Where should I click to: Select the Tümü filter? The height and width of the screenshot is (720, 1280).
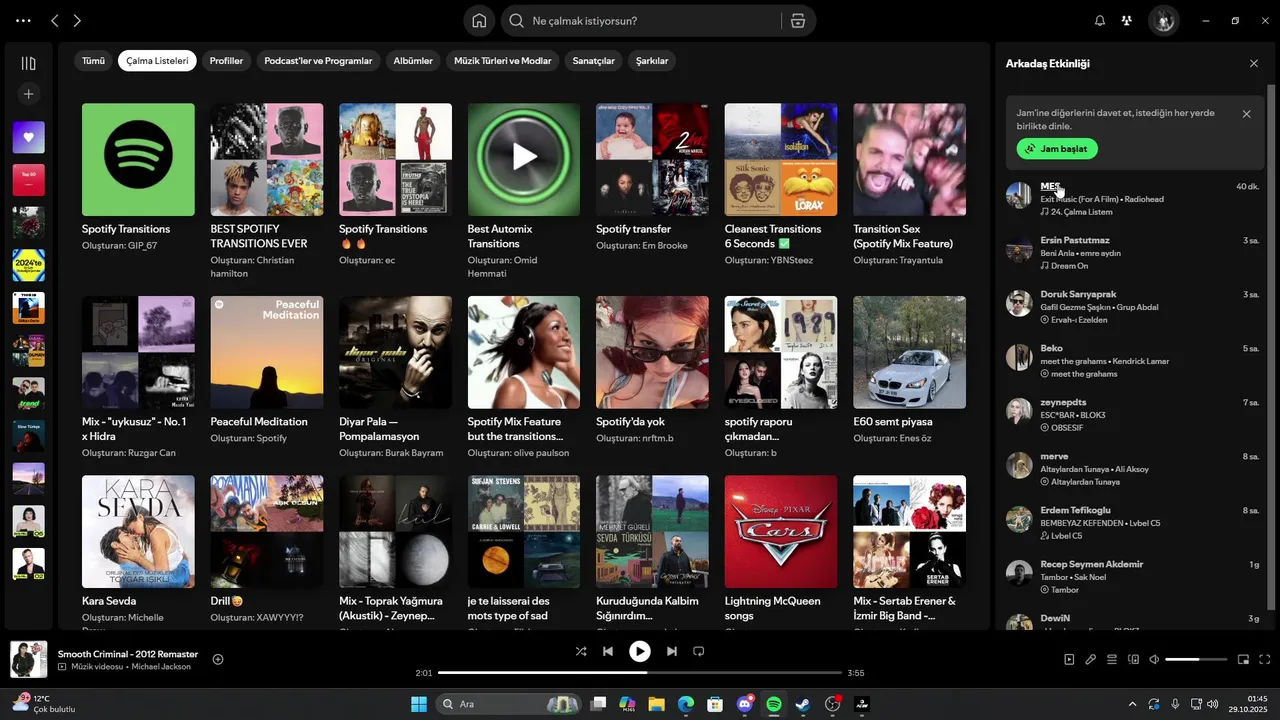(93, 61)
